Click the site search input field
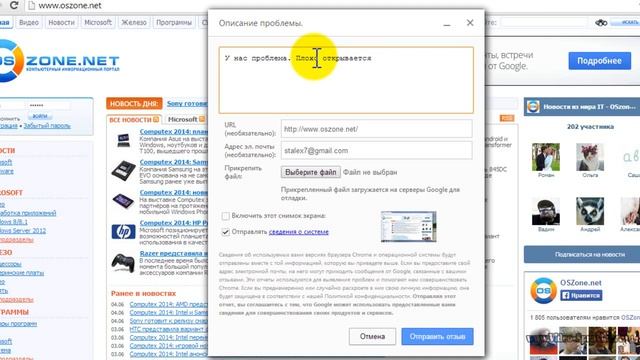 [x=544, y=22]
